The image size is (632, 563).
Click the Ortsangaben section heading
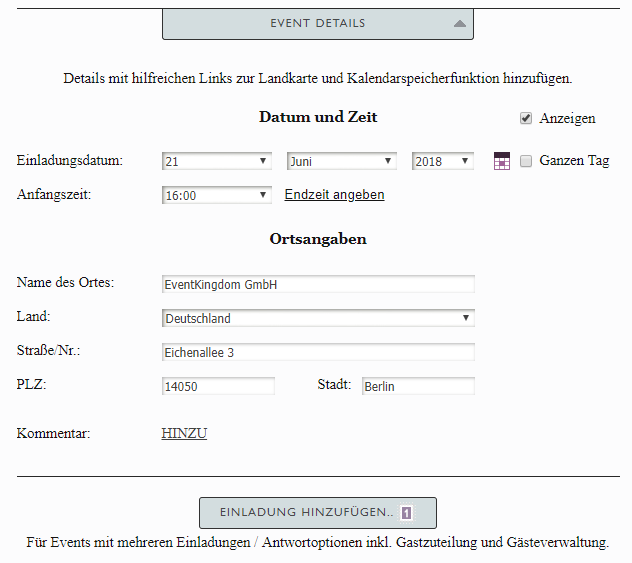318,240
